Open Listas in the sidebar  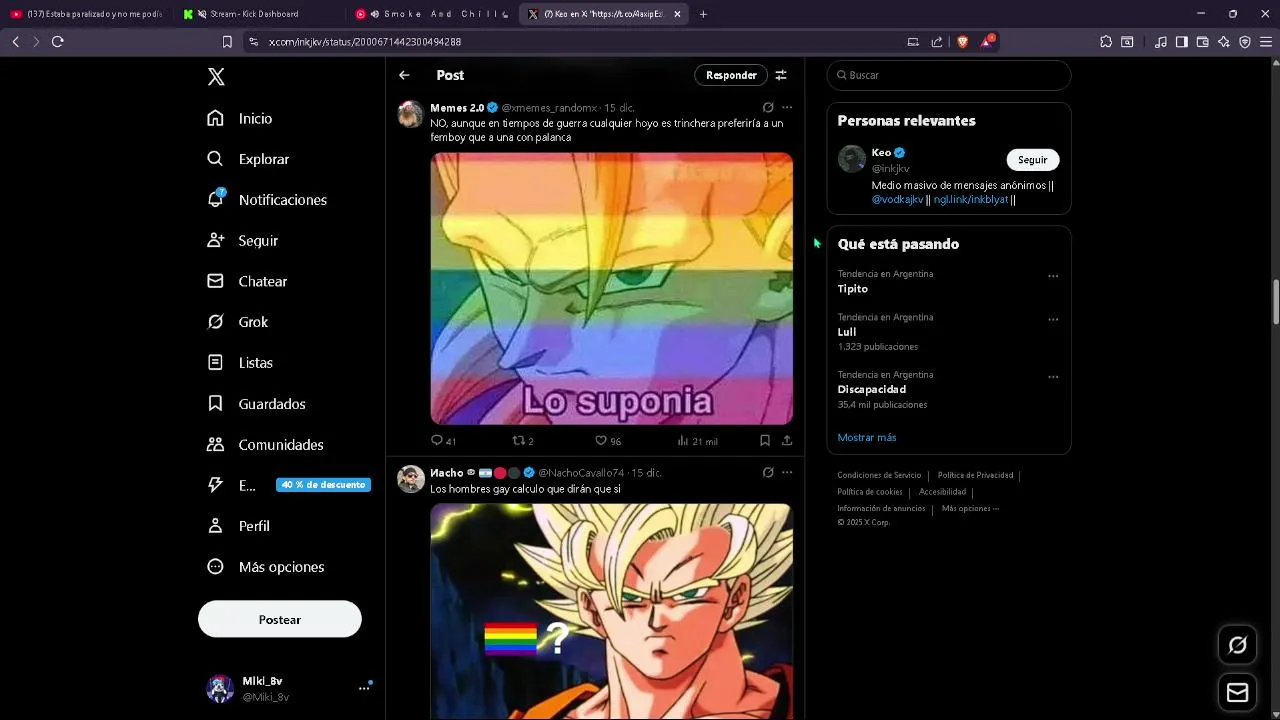(x=240, y=363)
